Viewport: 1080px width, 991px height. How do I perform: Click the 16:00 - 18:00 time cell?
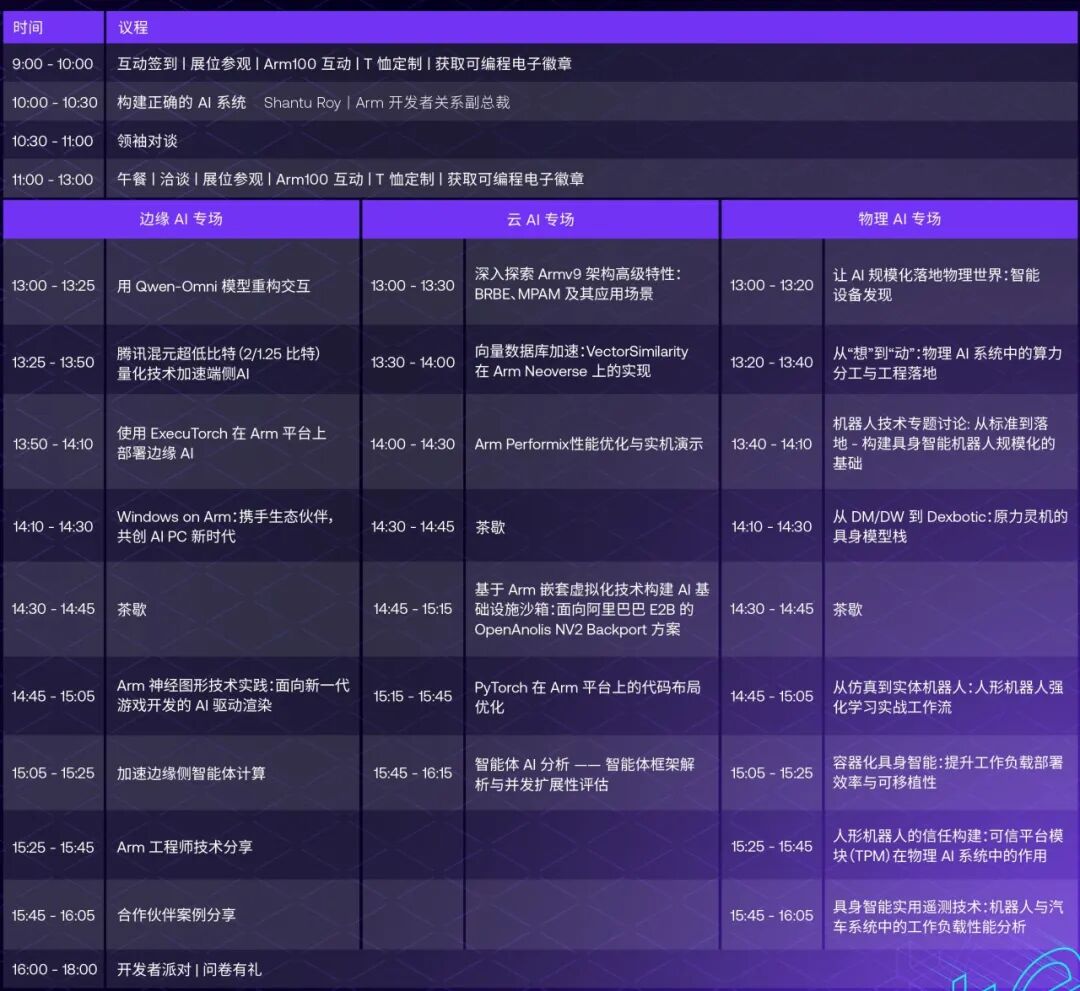click(x=54, y=970)
